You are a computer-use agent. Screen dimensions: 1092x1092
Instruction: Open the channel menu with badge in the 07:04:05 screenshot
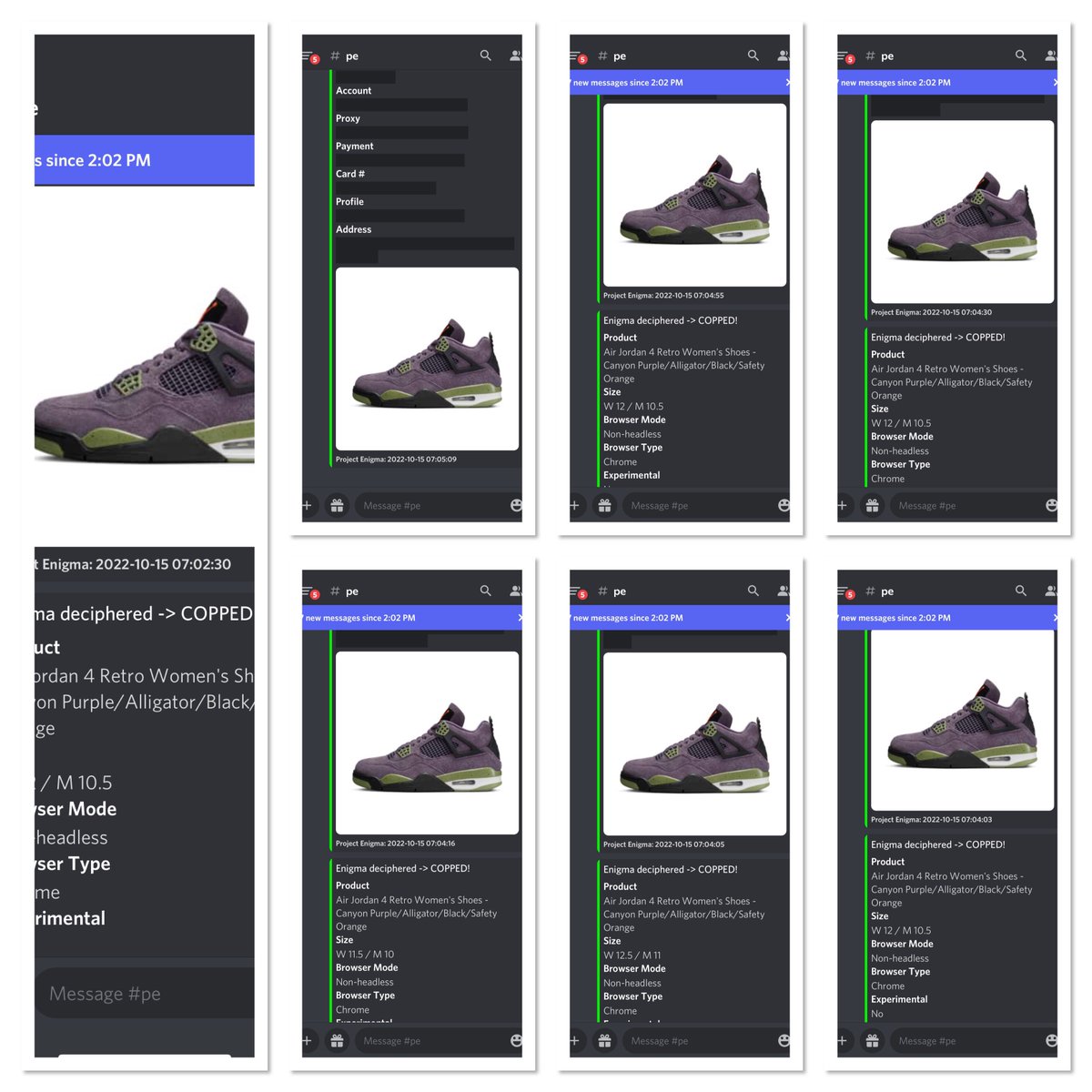tap(579, 591)
